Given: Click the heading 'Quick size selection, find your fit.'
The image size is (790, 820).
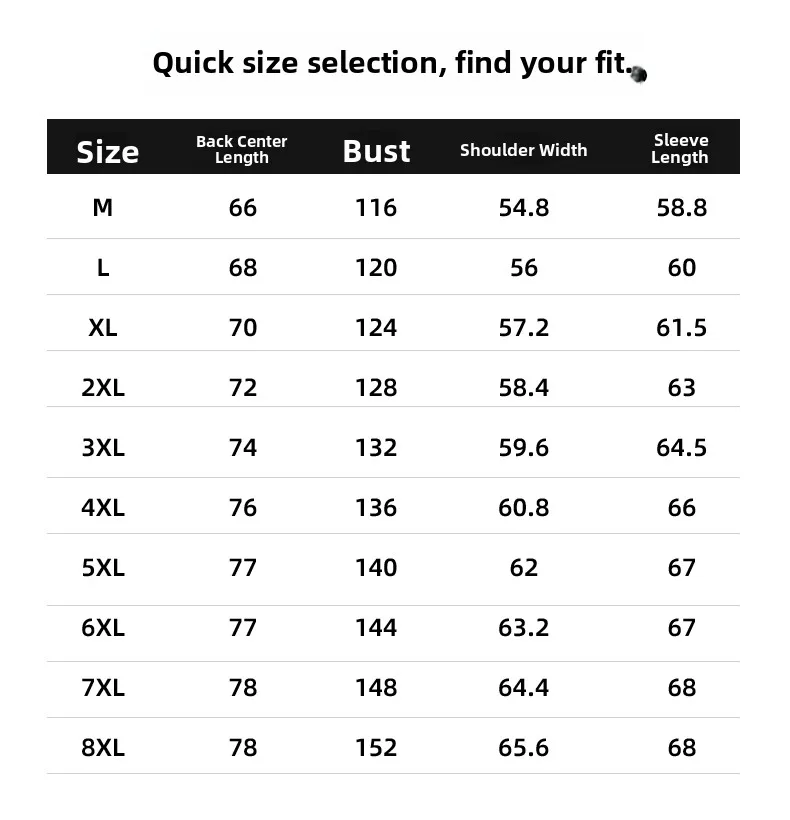Looking at the screenshot, I should pyautogui.click(x=393, y=63).
